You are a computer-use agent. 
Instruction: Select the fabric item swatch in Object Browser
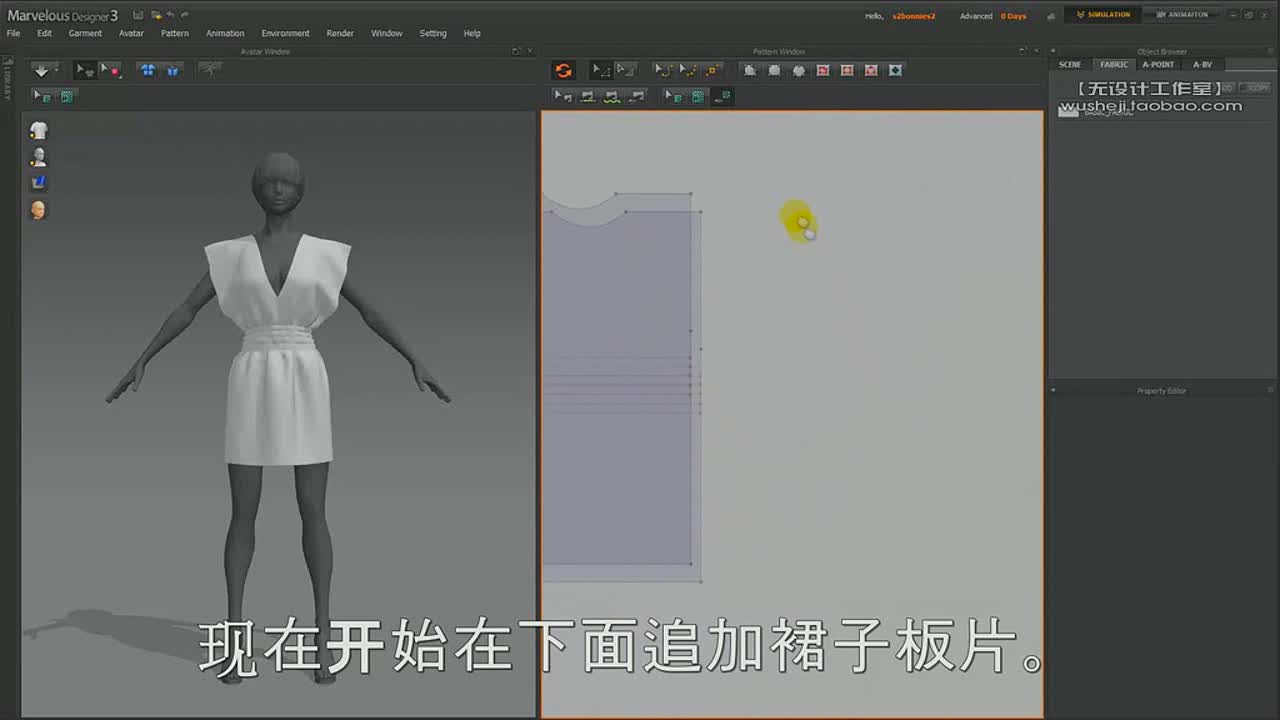click(1068, 110)
